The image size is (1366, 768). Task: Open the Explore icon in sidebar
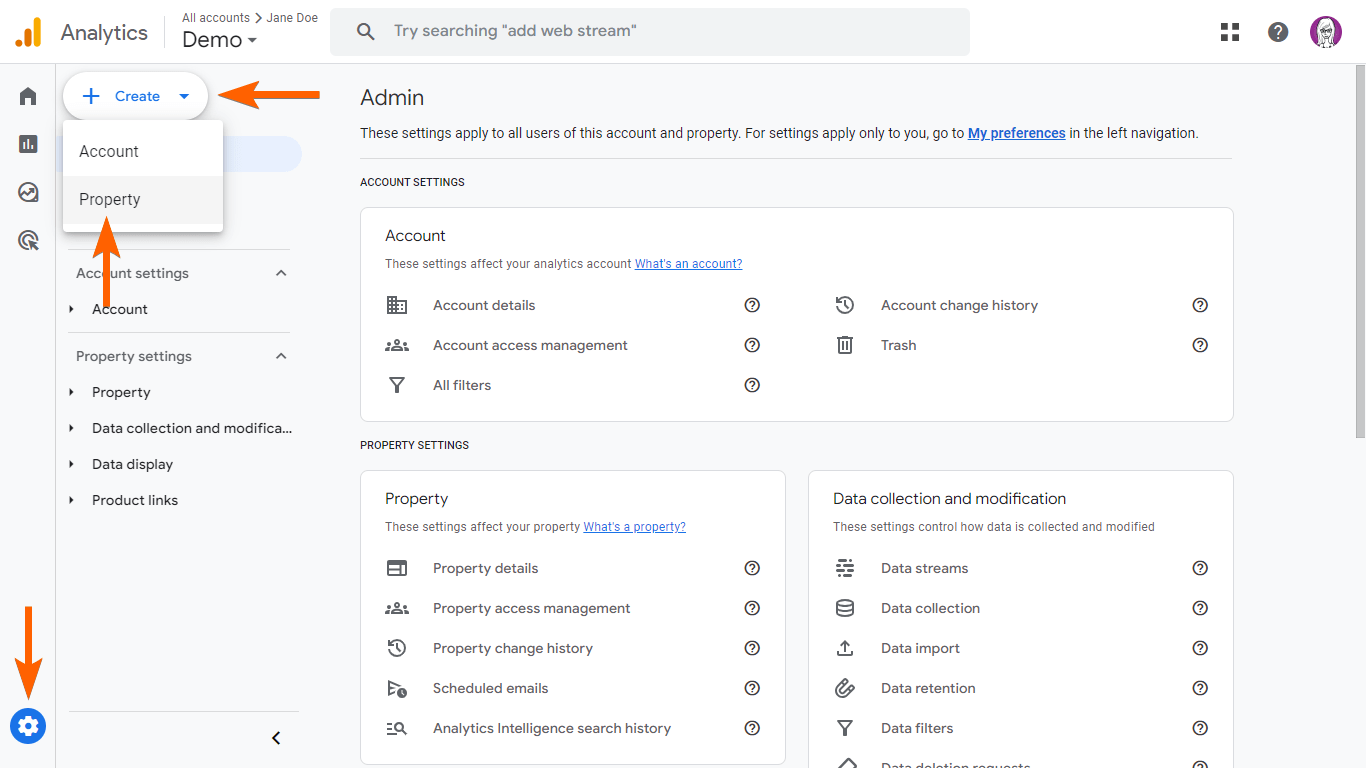coord(28,192)
